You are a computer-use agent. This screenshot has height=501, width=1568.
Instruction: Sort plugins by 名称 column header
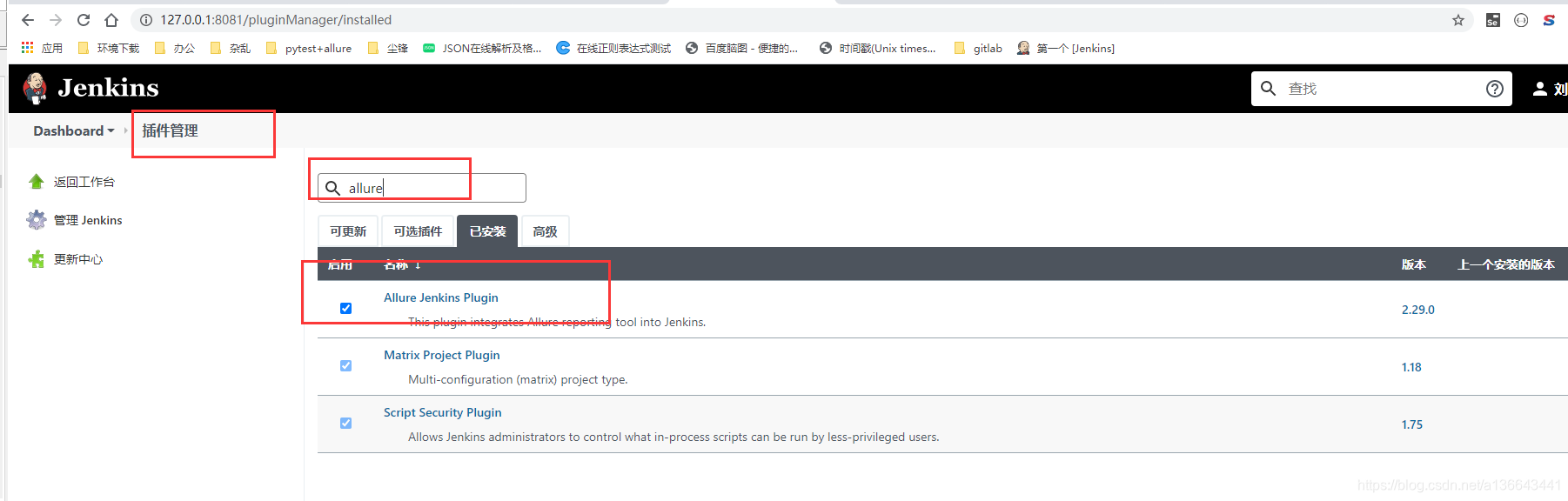(x=402, y=264)
